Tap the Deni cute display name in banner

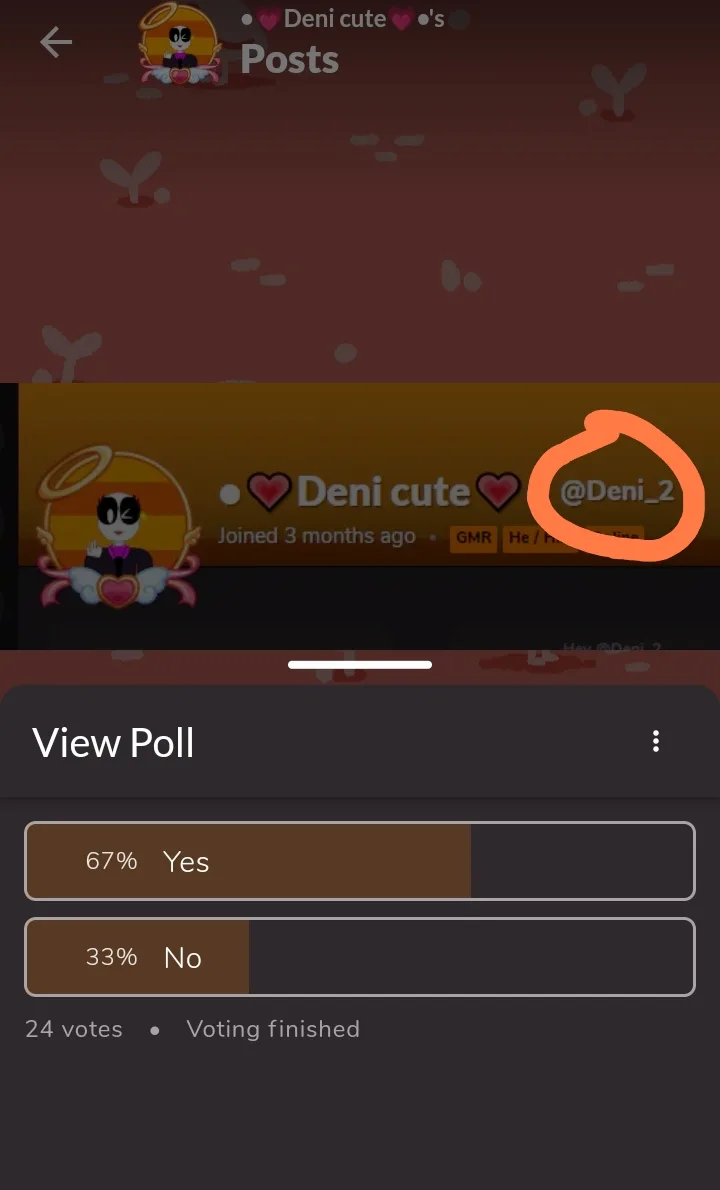(383, 492)
